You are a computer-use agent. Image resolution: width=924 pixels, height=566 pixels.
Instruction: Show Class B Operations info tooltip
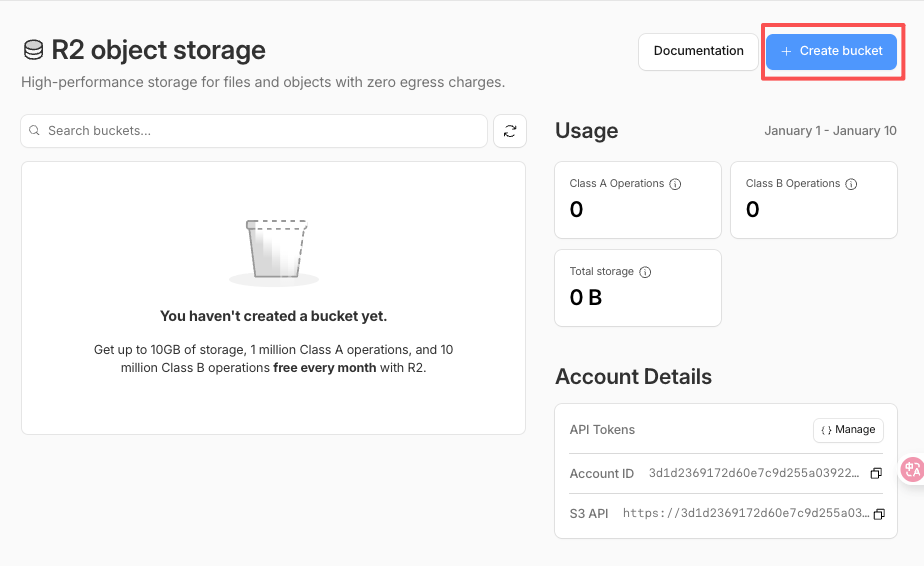(x=851, y=184)
